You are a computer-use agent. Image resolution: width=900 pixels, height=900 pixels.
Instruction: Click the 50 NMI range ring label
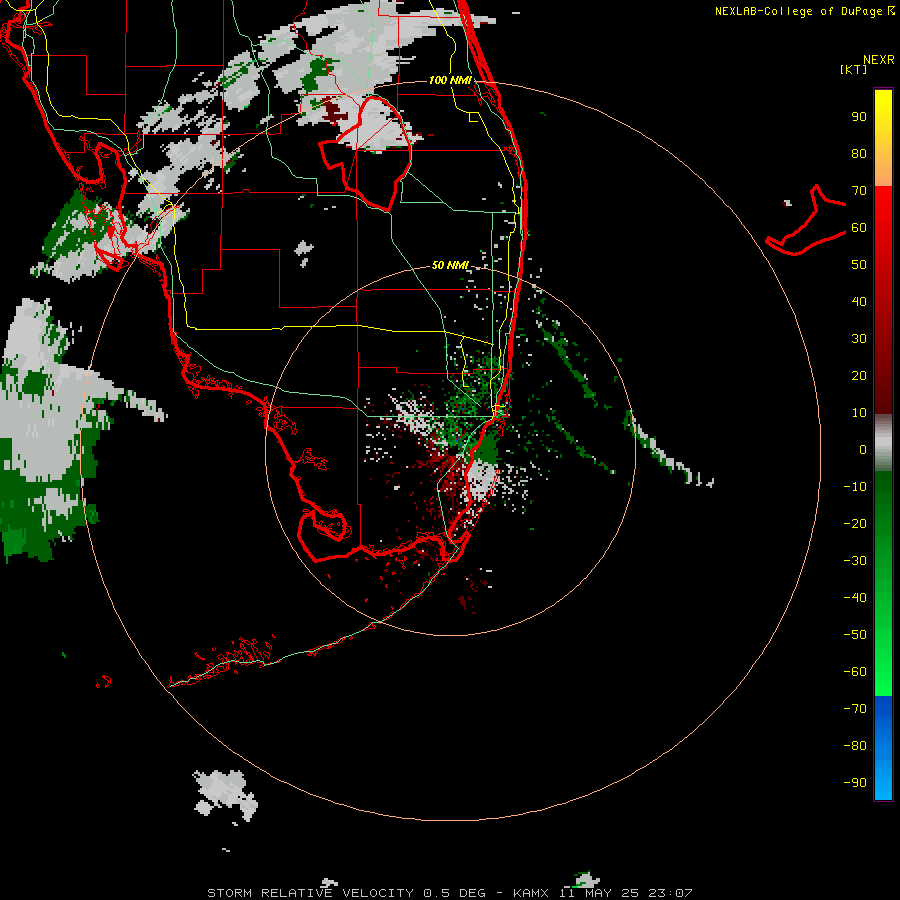[450, 265]
